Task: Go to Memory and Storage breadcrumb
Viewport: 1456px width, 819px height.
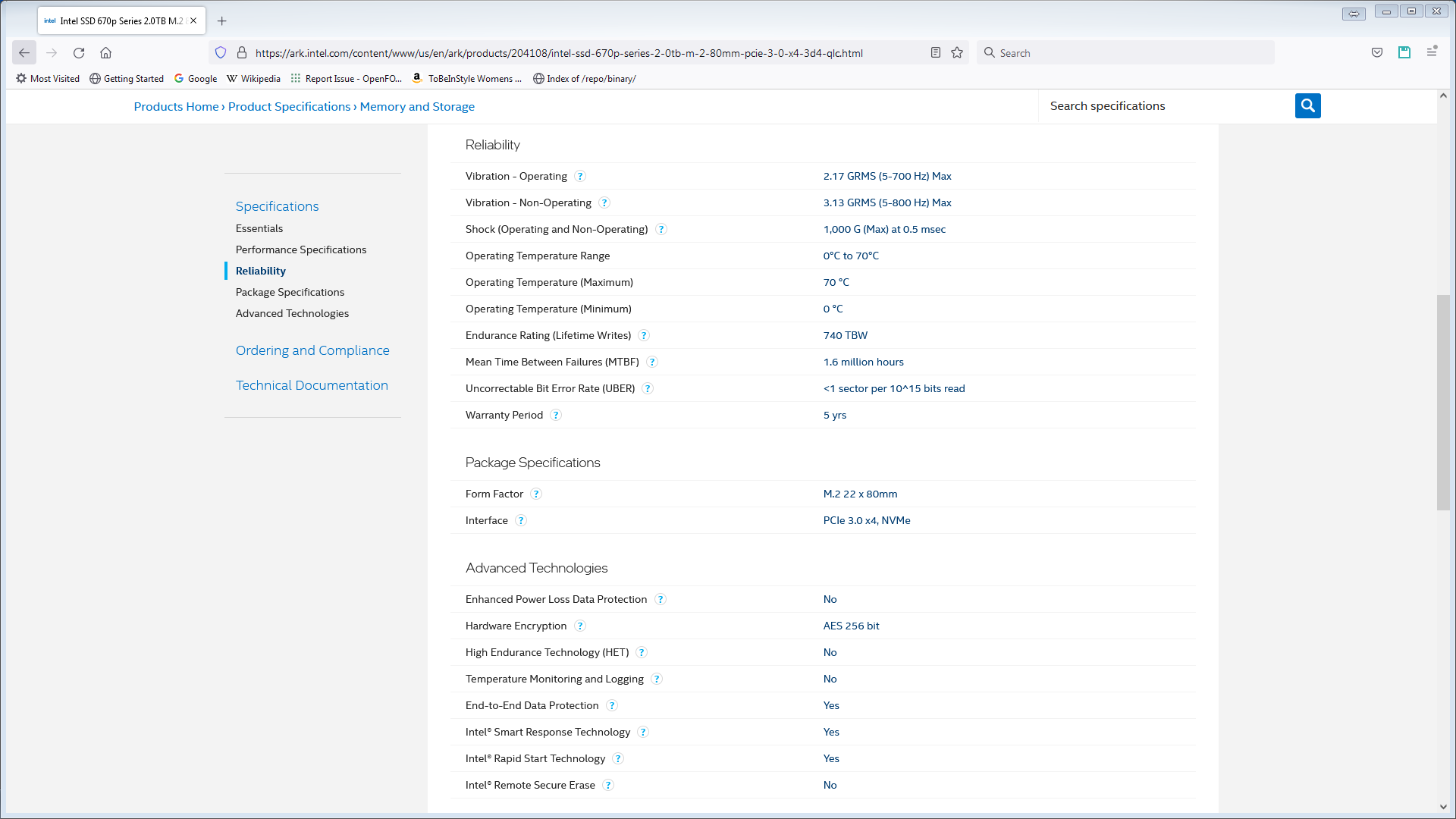Action: [x=417, y=107]
